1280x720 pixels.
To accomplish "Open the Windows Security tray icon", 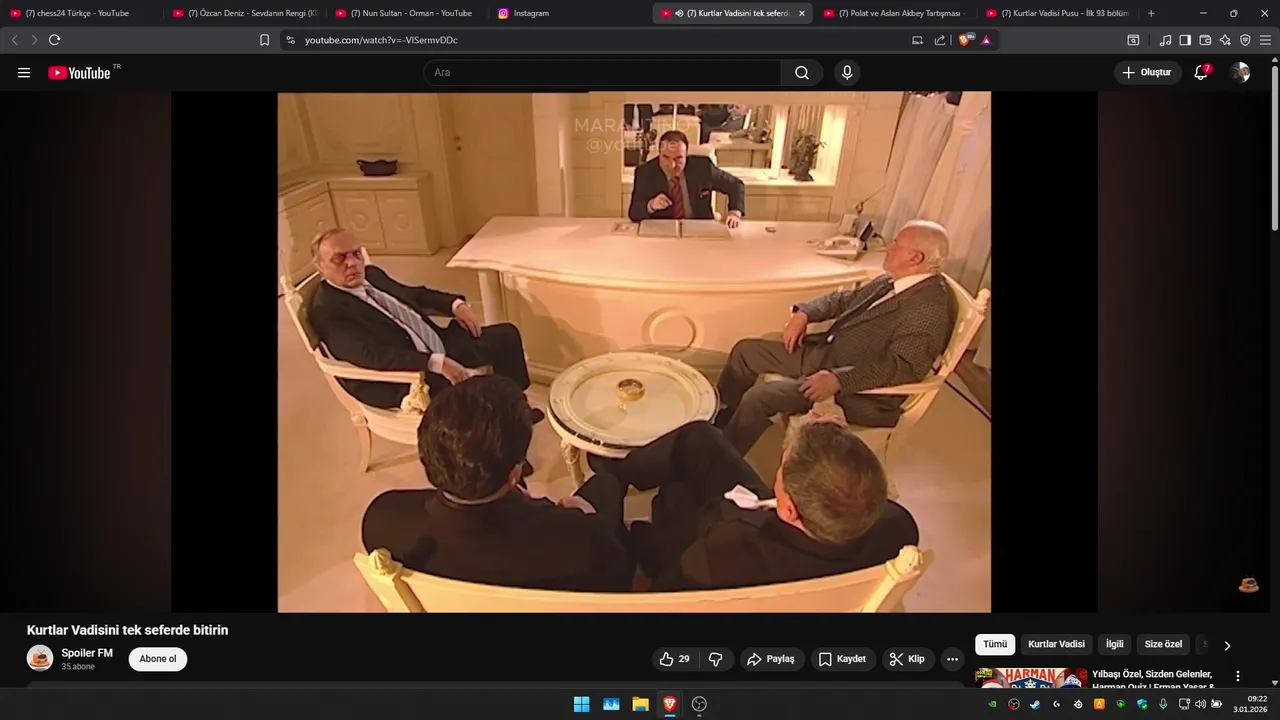I will click(1141, 704).
